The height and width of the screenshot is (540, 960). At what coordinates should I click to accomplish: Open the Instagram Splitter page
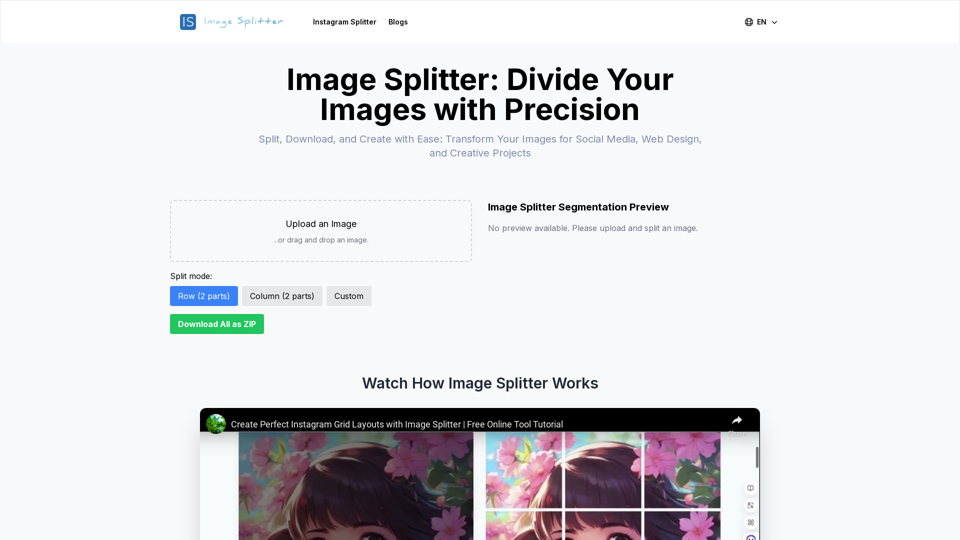coord(344,22)
